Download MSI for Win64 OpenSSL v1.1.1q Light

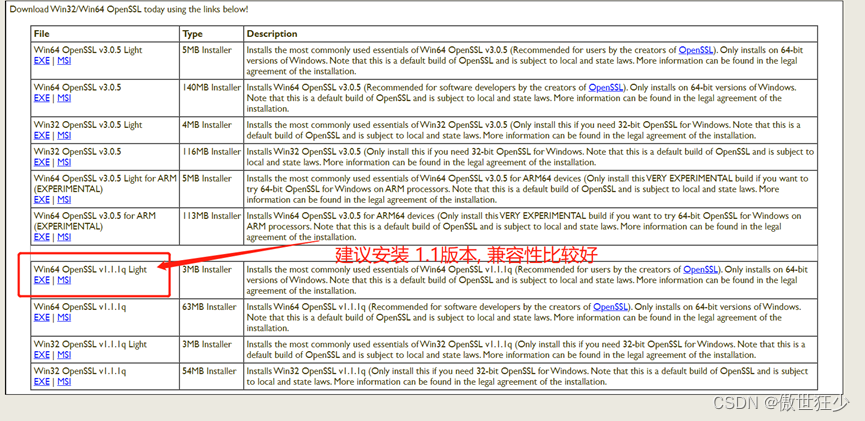[64, 280]
